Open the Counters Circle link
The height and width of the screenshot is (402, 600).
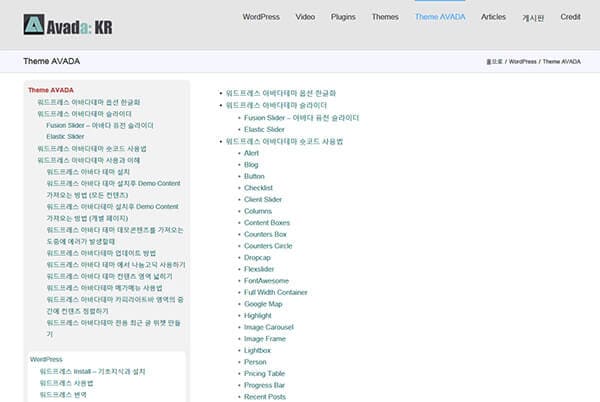click(268, 246)
